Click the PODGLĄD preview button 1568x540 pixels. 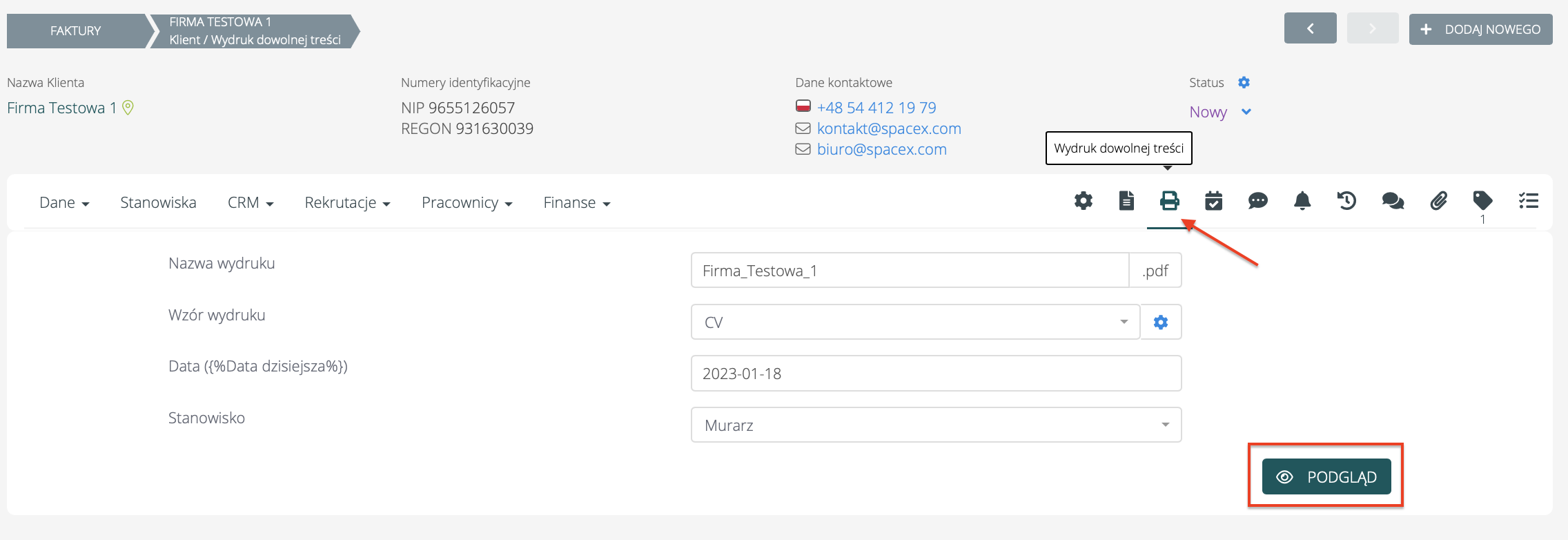click(x=1326, y=477)
